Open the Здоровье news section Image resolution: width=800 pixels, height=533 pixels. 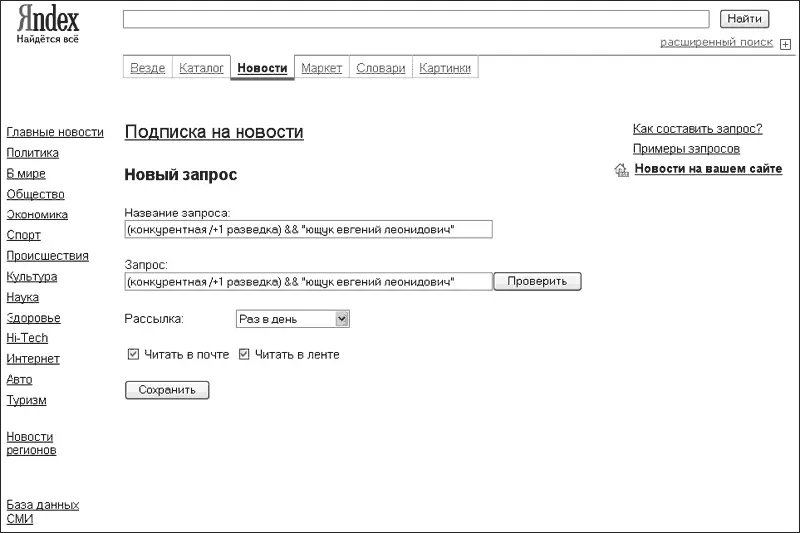pos(33,318)
